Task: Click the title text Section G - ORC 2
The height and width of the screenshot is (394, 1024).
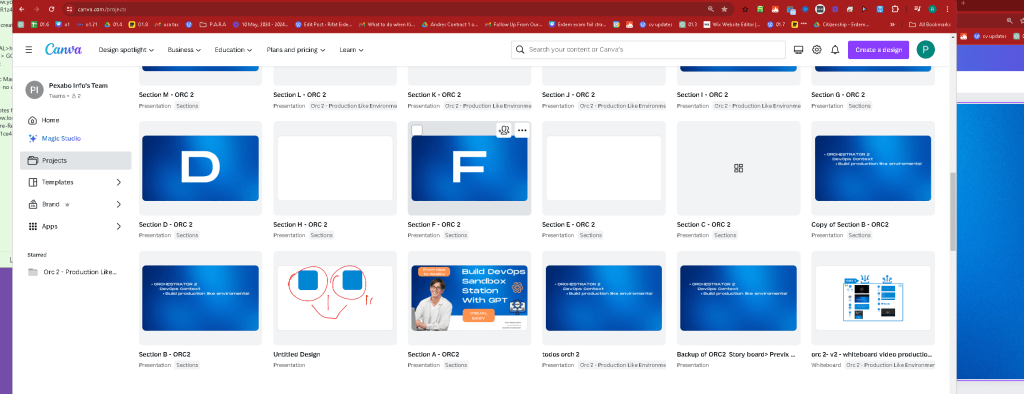Action: 838,95
